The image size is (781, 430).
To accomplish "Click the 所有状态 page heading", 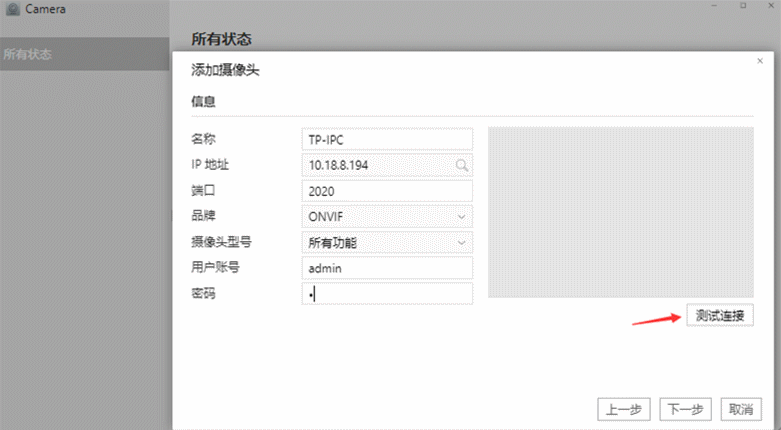I will (221, 39).
